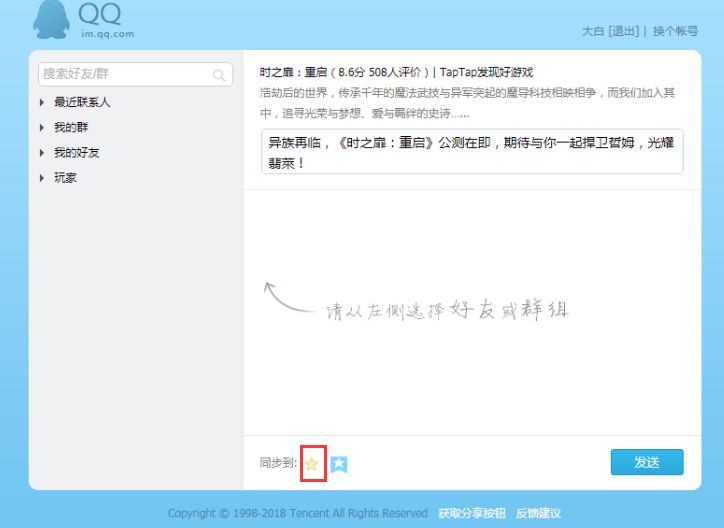This screenshot has height=528, width=724.
Task: Click the 大白 username text
Action: (593, 31)
